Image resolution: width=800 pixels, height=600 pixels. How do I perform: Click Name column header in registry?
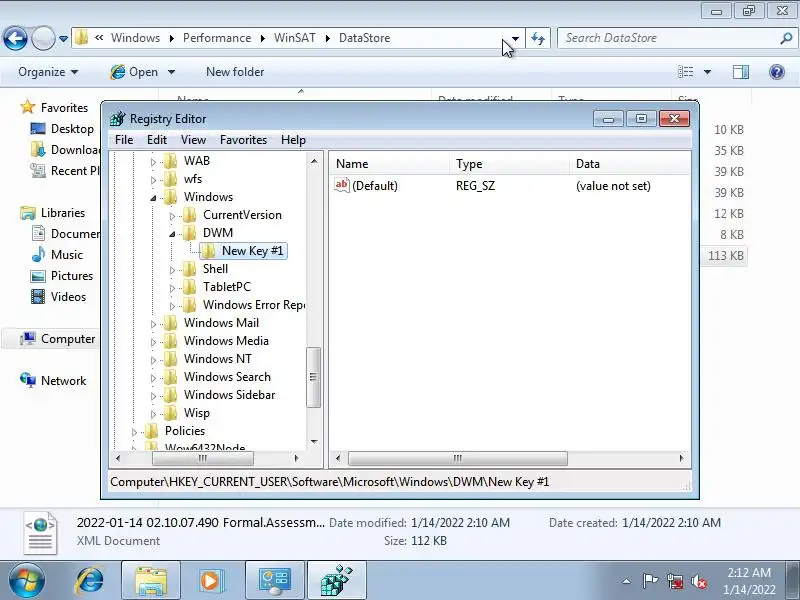coord(390,164)
